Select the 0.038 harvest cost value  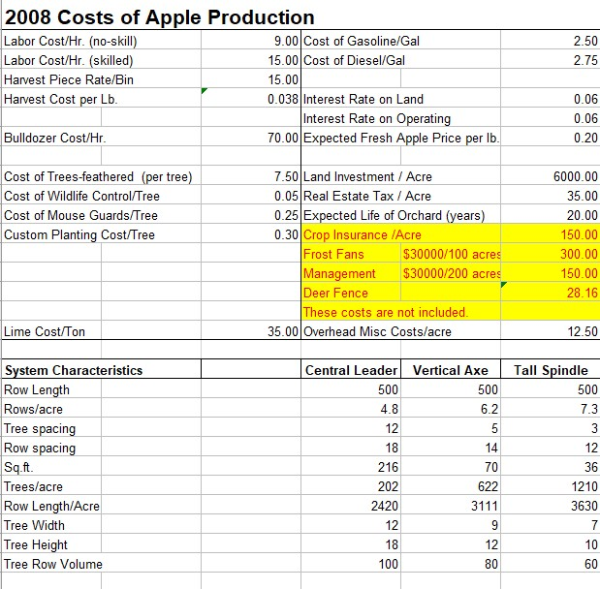point(283,99)
